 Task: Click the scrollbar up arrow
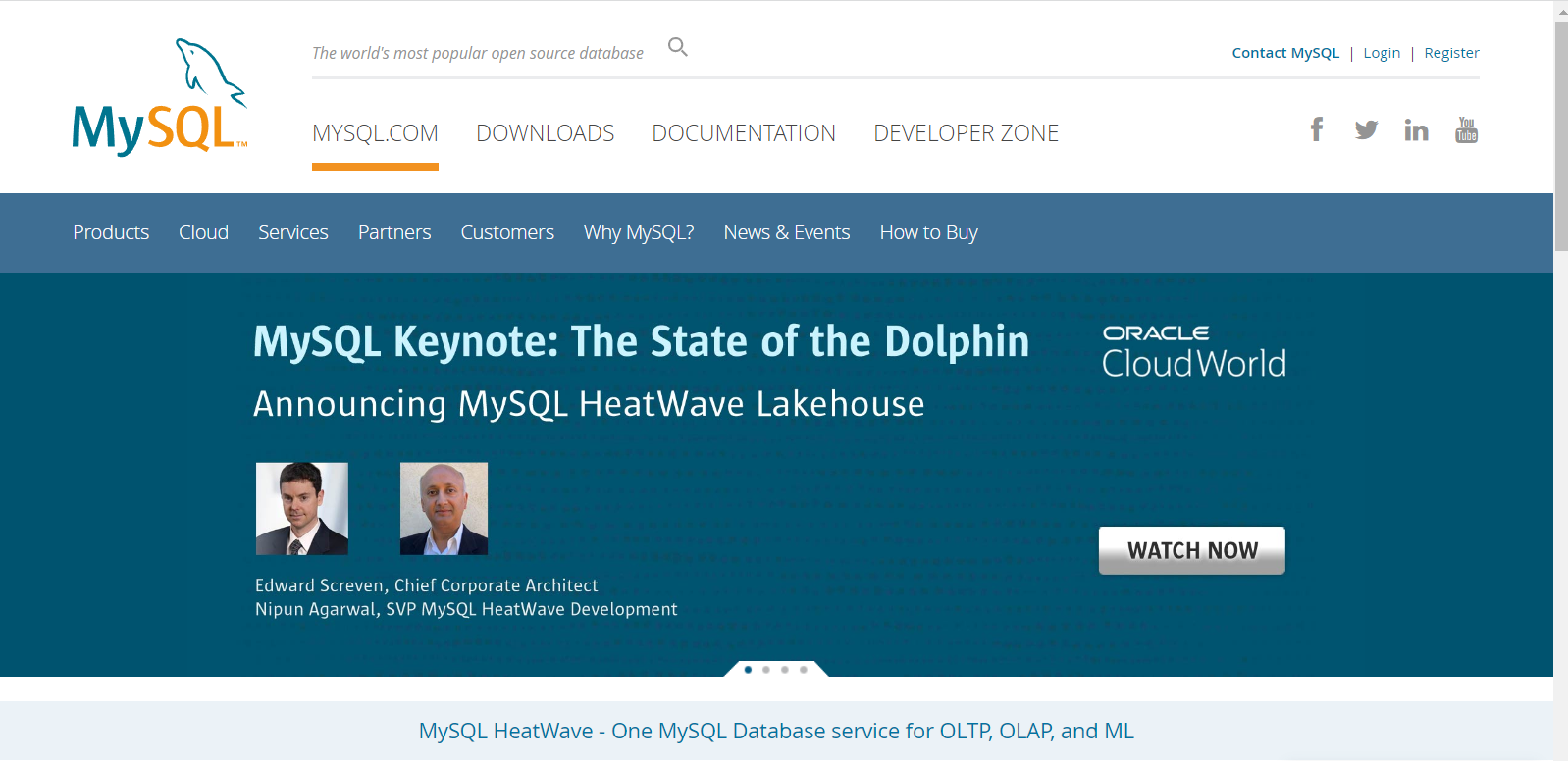[1561, 11]
